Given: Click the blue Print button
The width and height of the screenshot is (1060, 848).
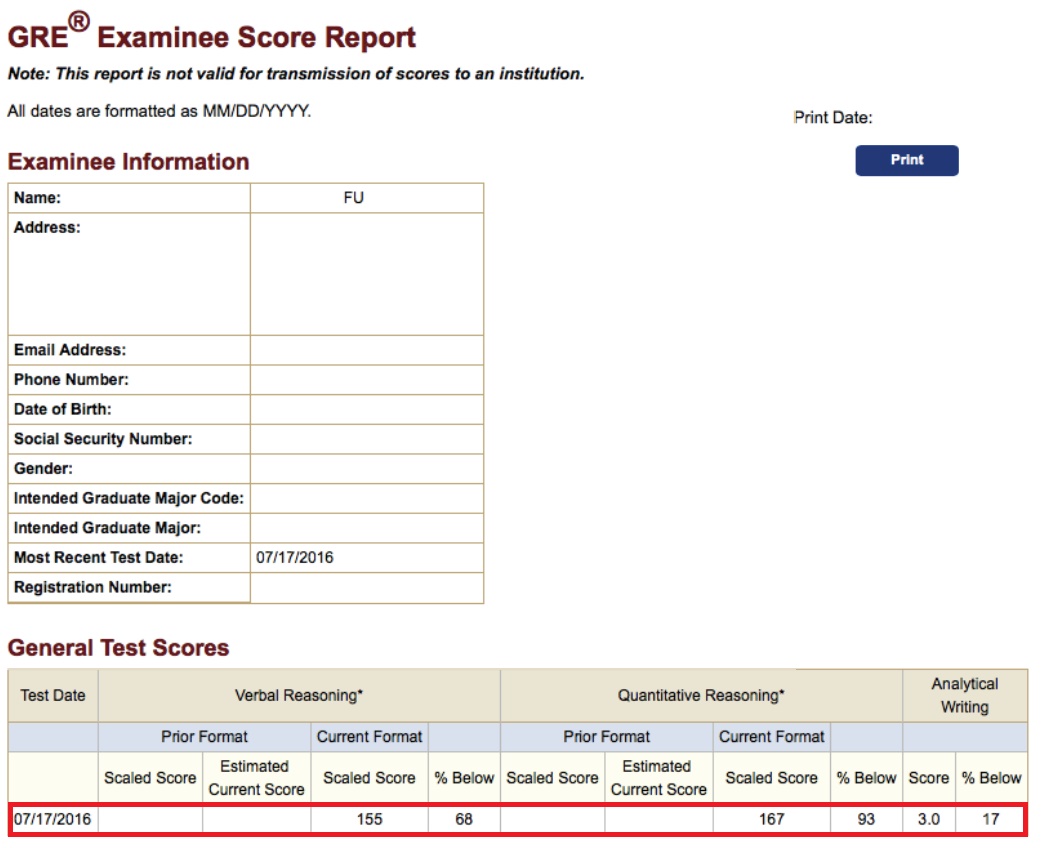Looking at the screenshot, I should click(x=906, y=160).
